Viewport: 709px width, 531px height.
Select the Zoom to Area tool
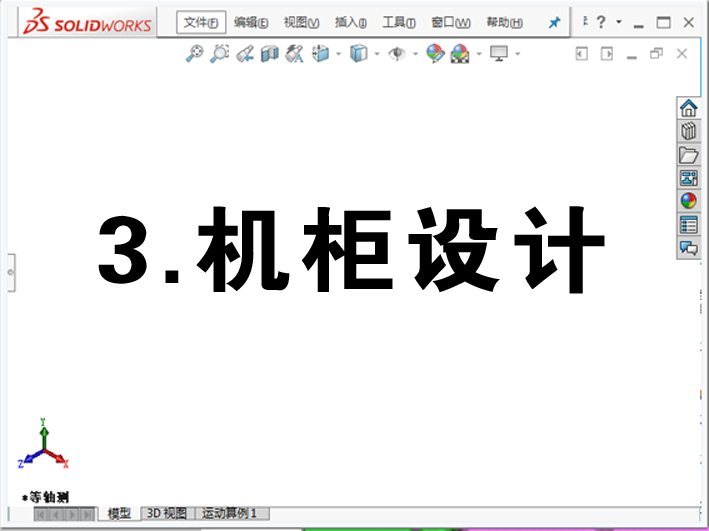(x=219, y=54)
